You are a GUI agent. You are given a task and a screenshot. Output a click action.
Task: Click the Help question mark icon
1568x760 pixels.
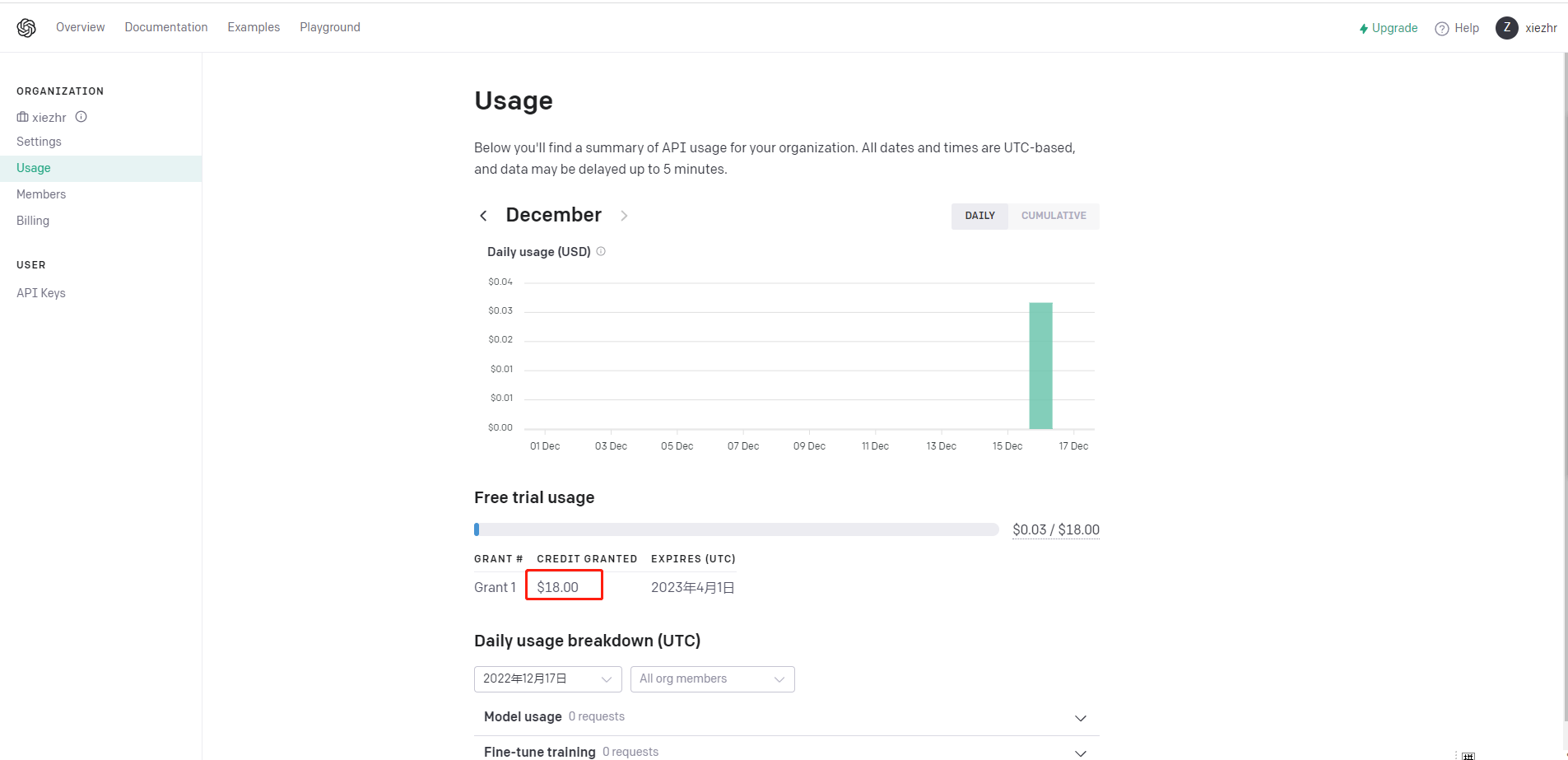pos(1442,29)
